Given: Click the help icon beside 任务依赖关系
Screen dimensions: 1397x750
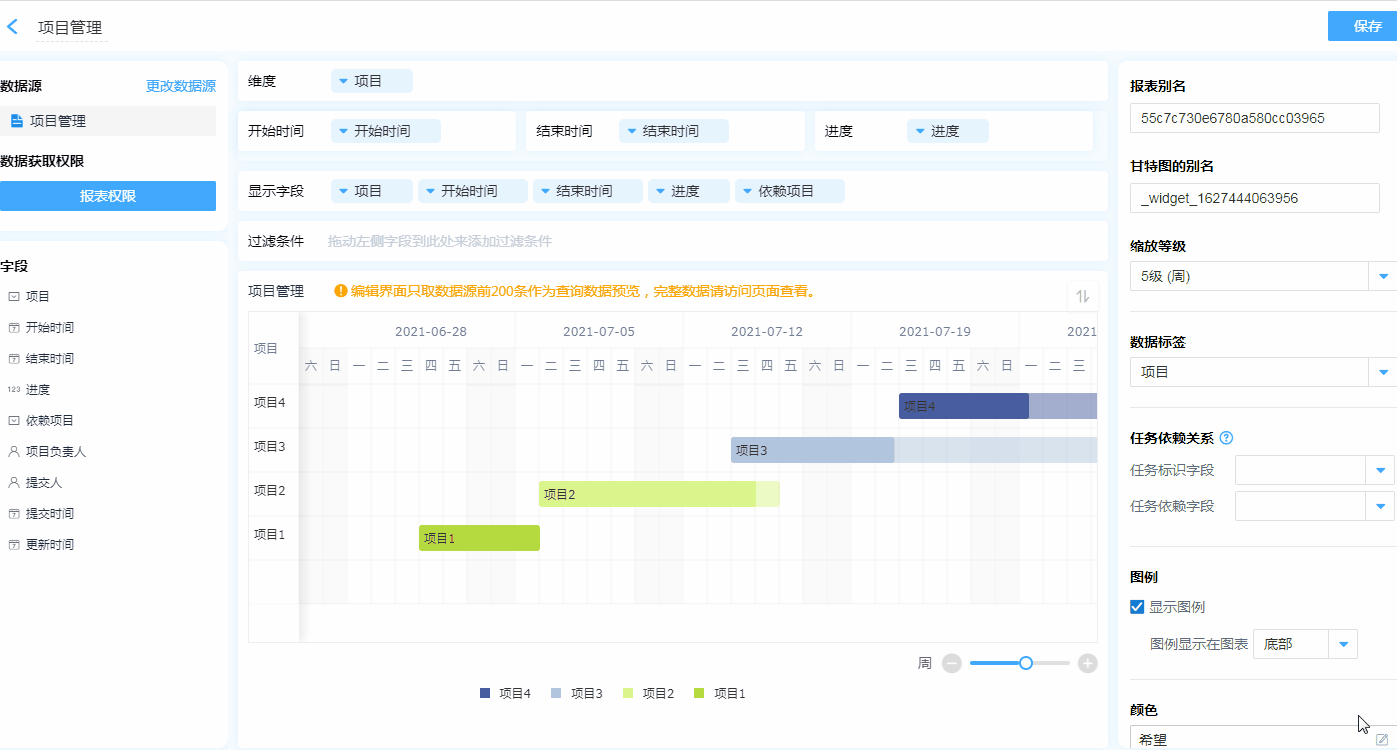Looking at the screenshot, I should click(1227, 438).
